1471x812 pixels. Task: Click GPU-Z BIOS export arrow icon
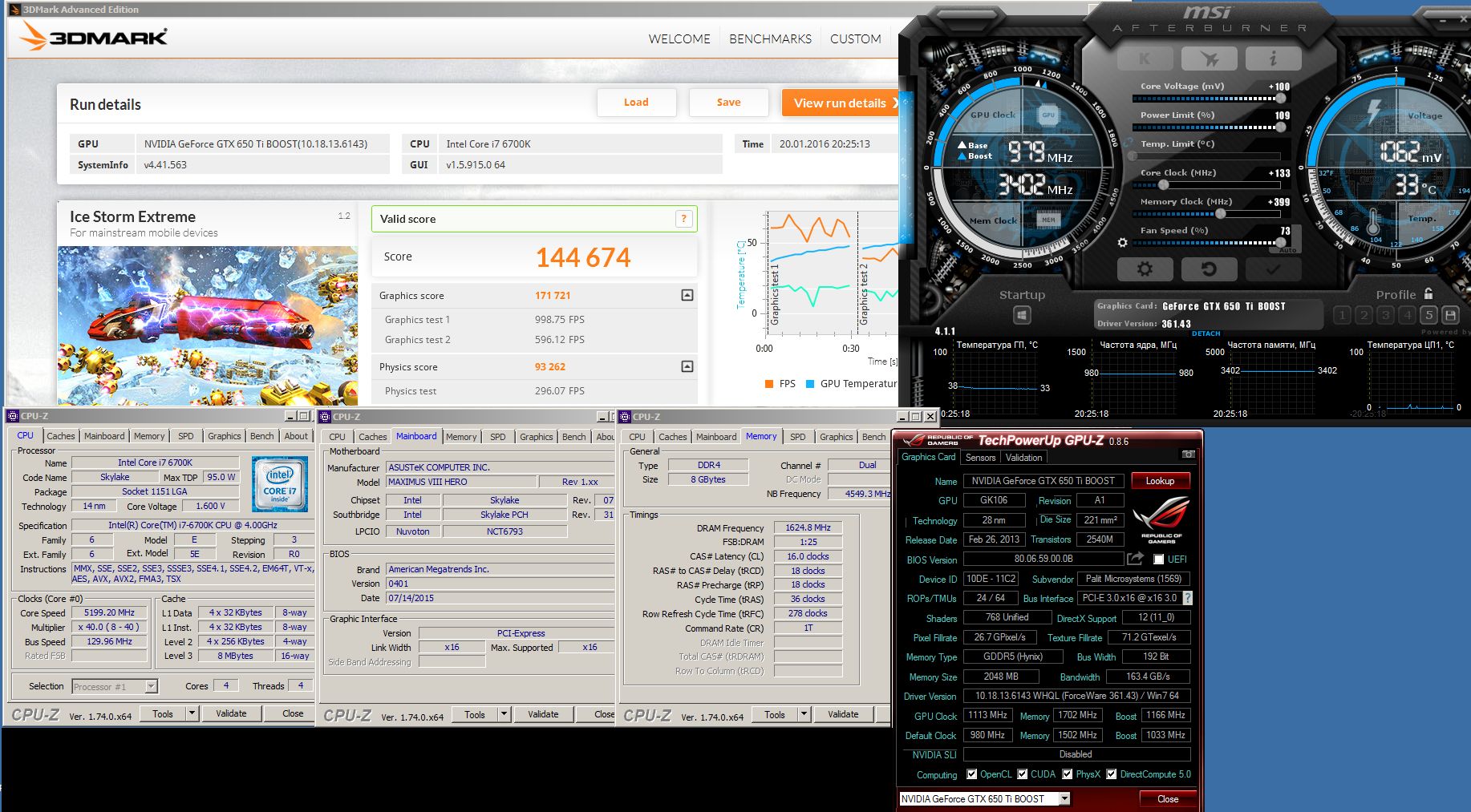(1135, 559)
